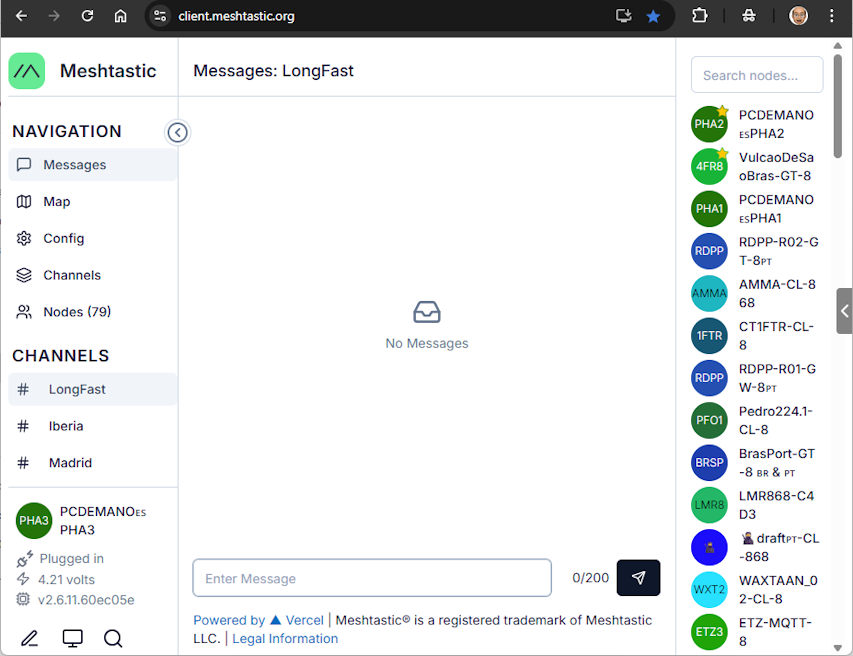
Task: Open the browser extensions puzzle icon
Action: click(x=700, y=16)
